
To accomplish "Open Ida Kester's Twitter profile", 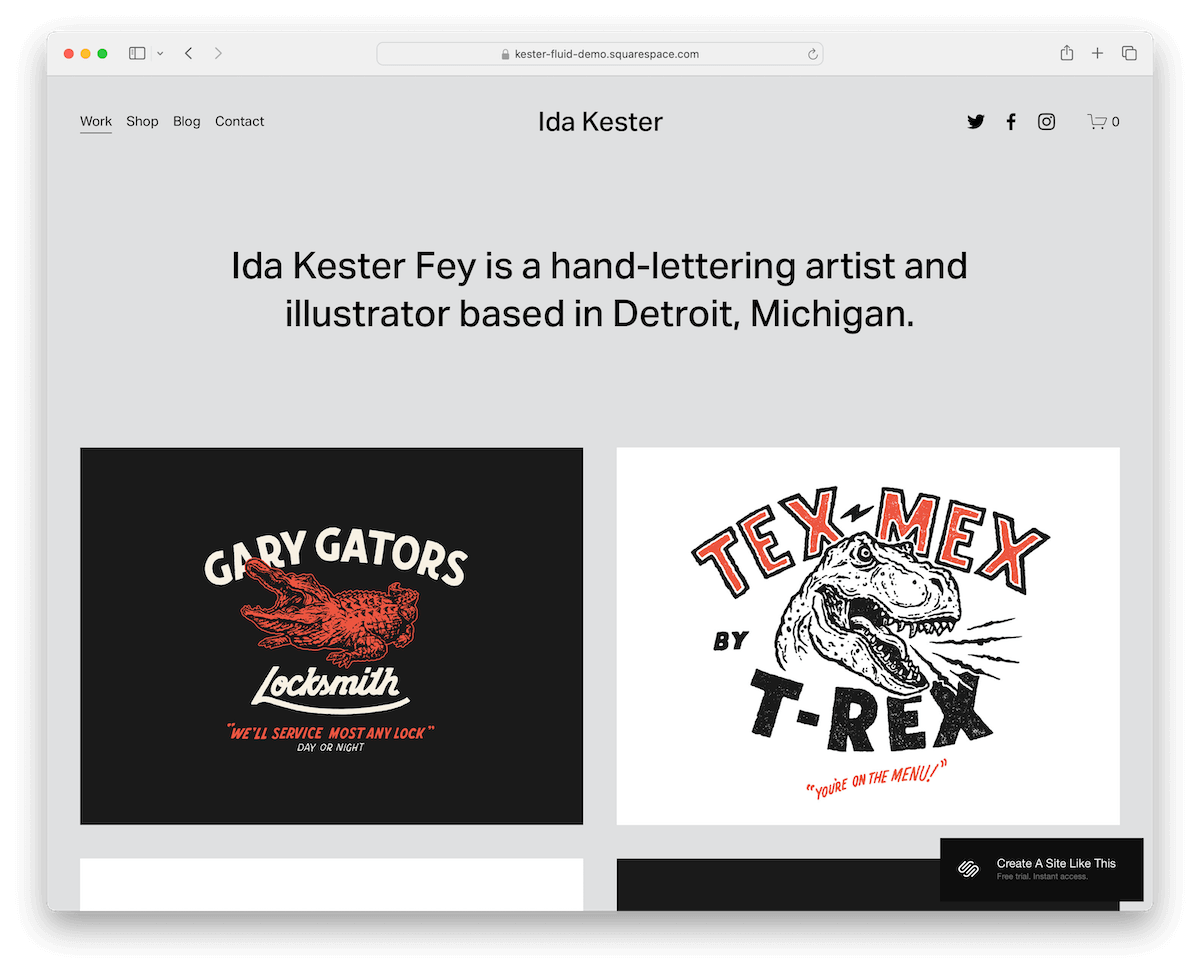I will pyautogui.click(x=975, y=121).
